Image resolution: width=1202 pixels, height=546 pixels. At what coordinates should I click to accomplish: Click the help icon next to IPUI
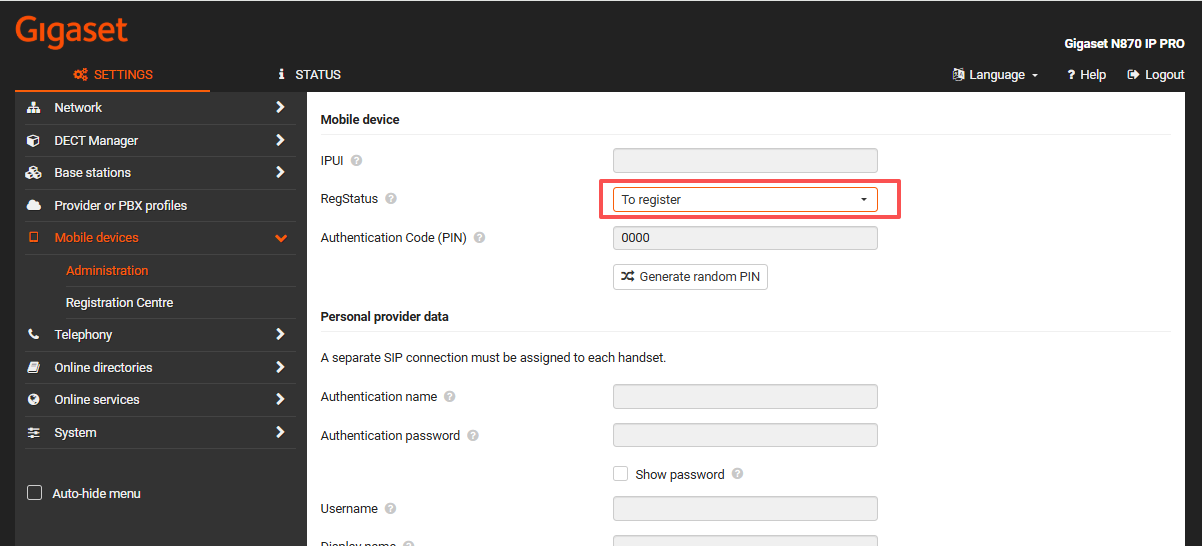point(357,160)
